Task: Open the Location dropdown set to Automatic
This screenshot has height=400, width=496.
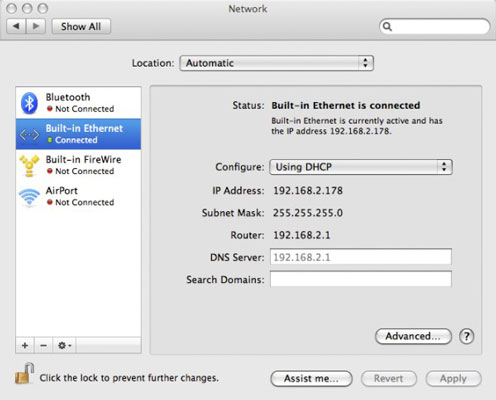Action: point(277,63)
